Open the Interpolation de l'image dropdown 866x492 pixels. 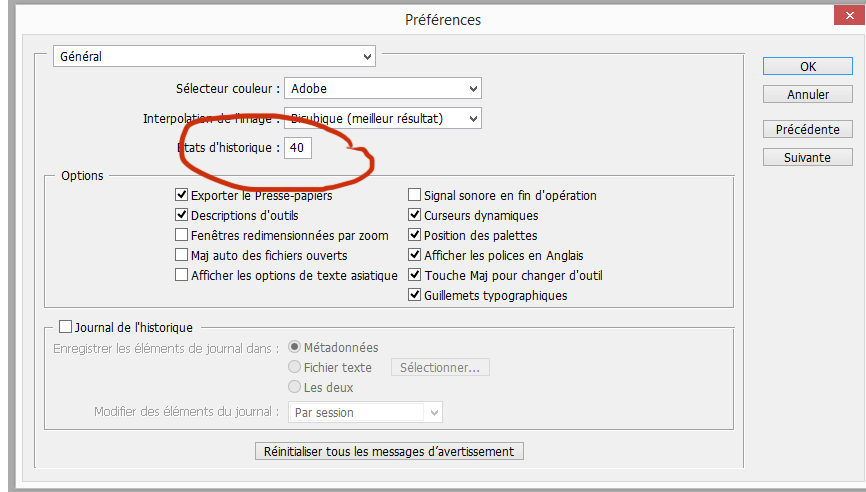(382, 118)
